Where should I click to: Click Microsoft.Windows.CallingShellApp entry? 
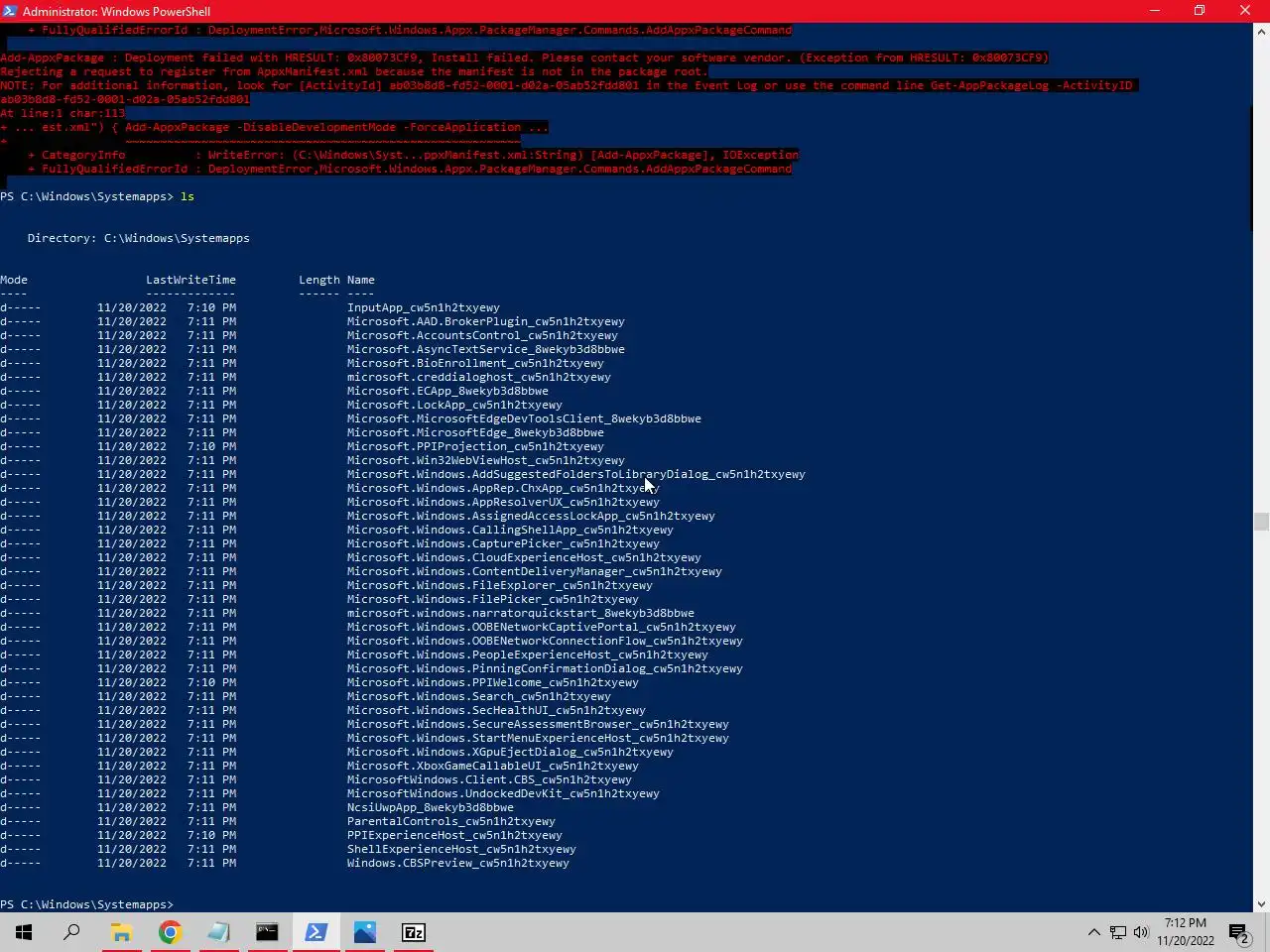point(510,530)
